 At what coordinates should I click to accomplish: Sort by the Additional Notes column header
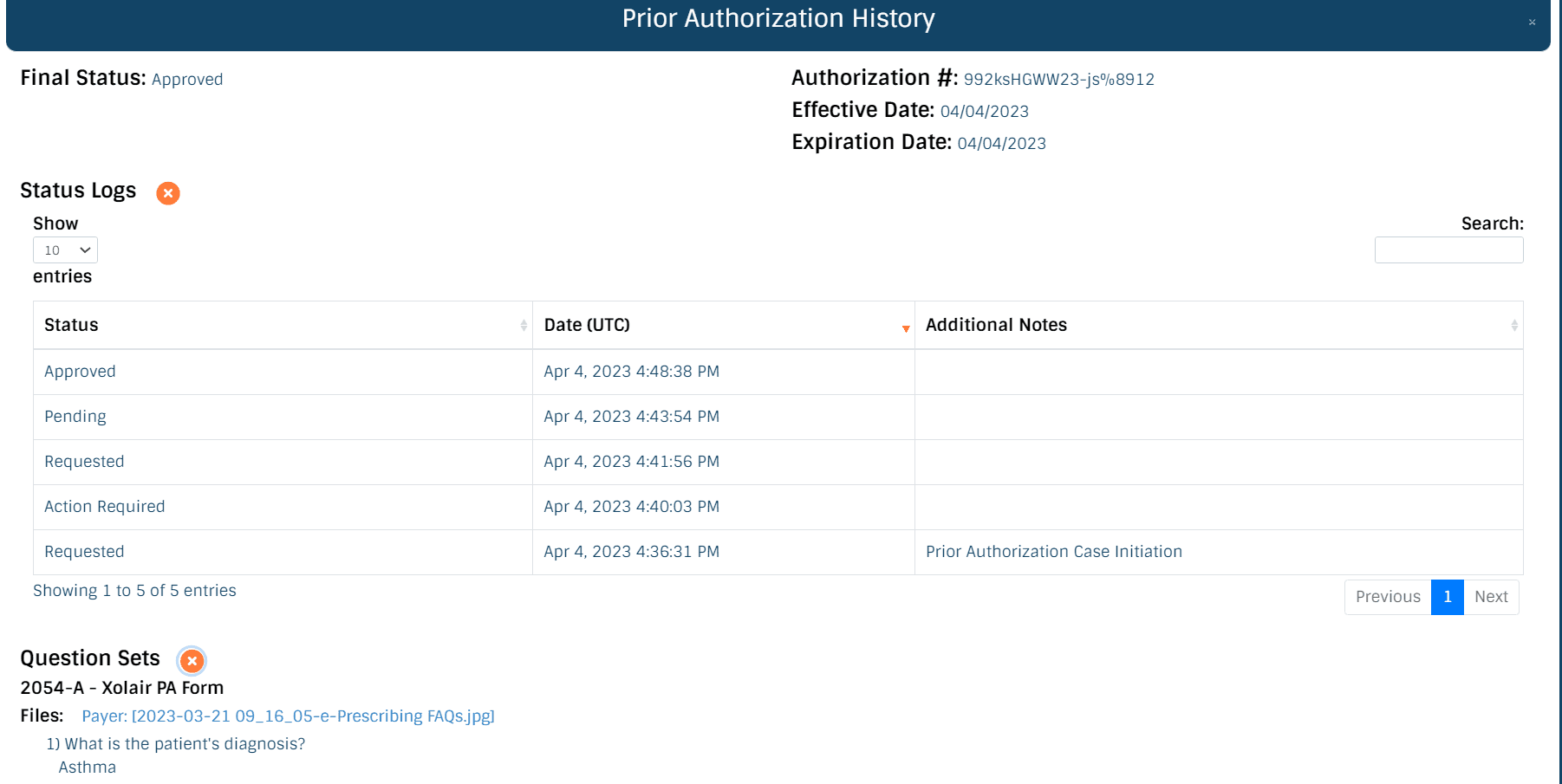pos(996,325)
